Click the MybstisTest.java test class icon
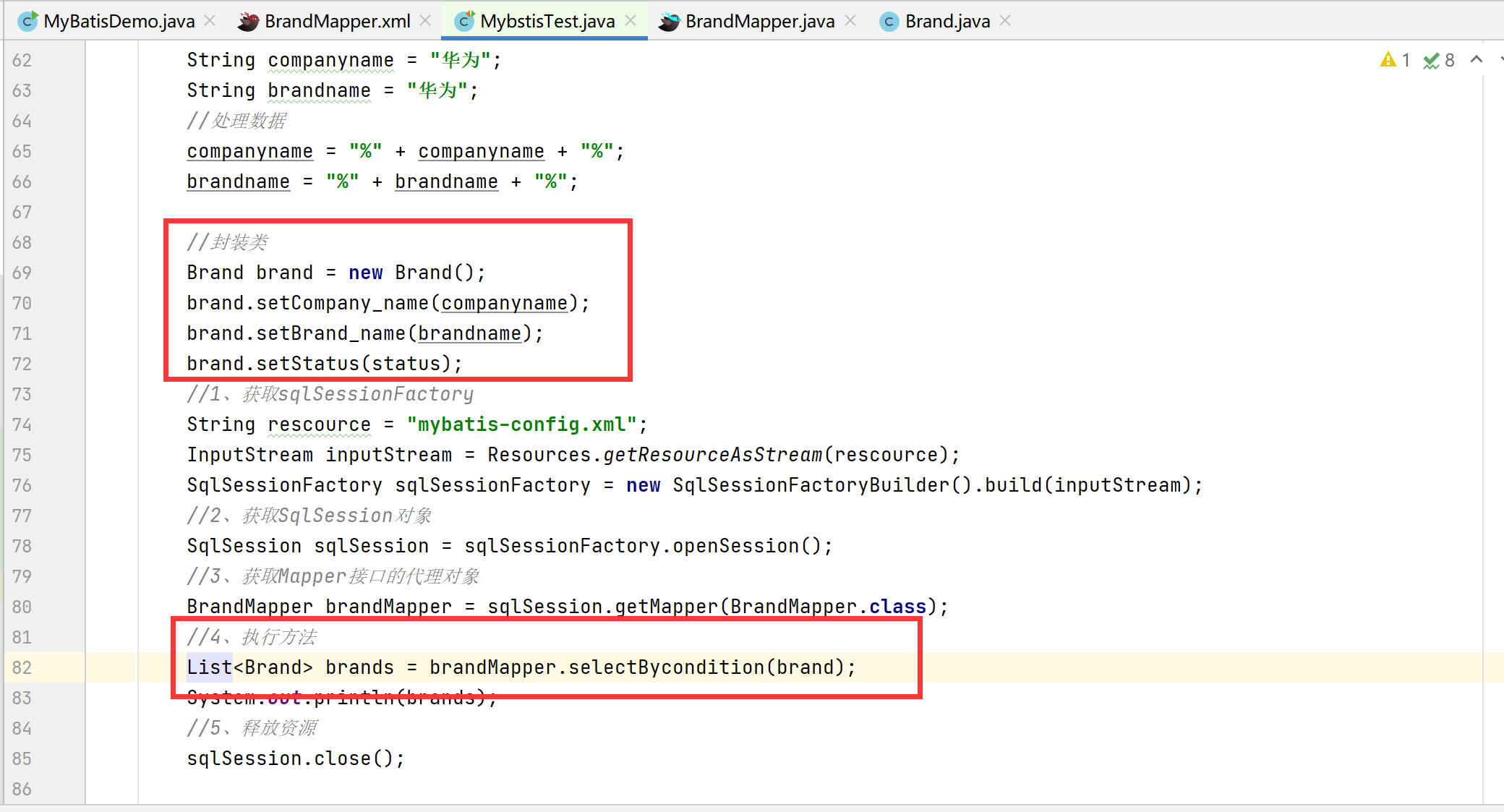Screen dimensions: 1504x812 pos(464,22)
